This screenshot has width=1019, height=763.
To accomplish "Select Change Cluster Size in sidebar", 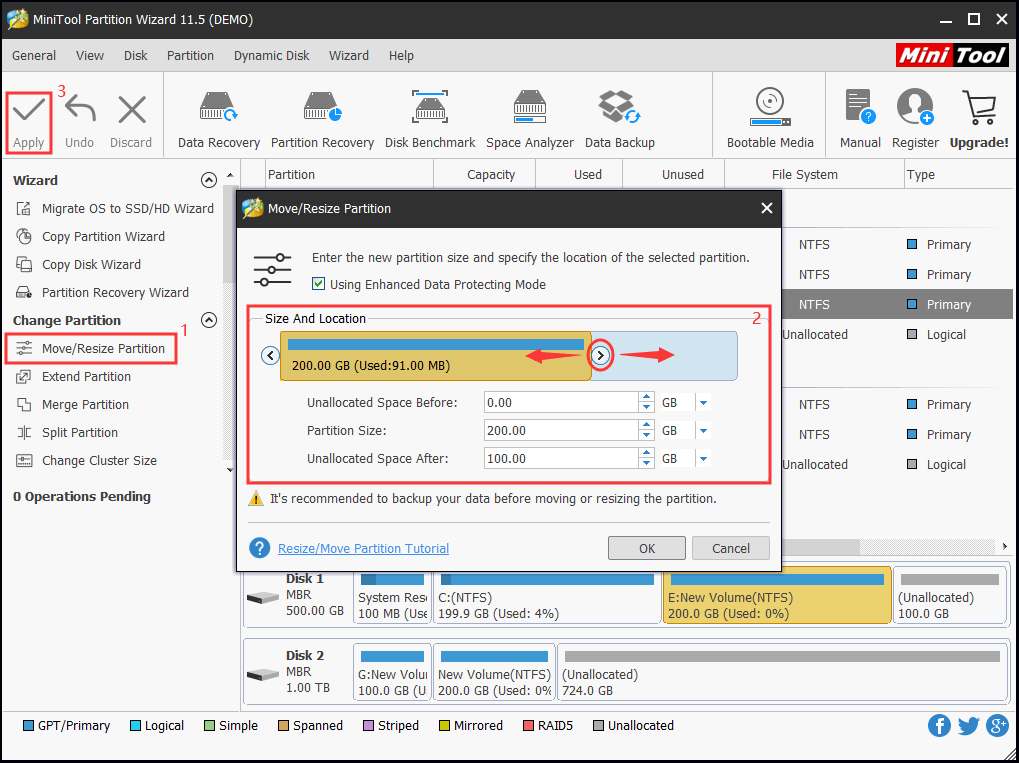I will tap(86, 460).
